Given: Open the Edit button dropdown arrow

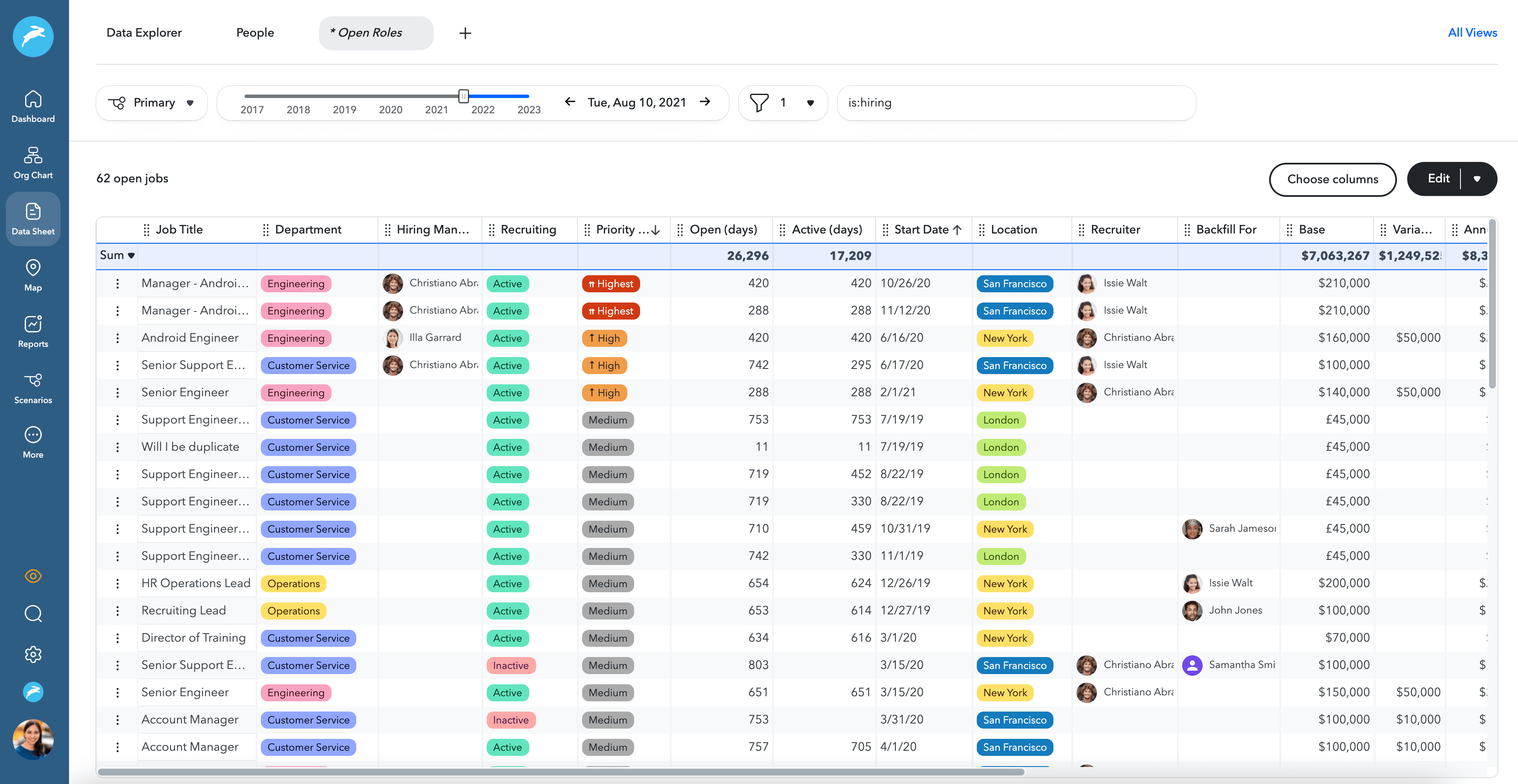Looking at the screenshot, I should [1478, 179].
